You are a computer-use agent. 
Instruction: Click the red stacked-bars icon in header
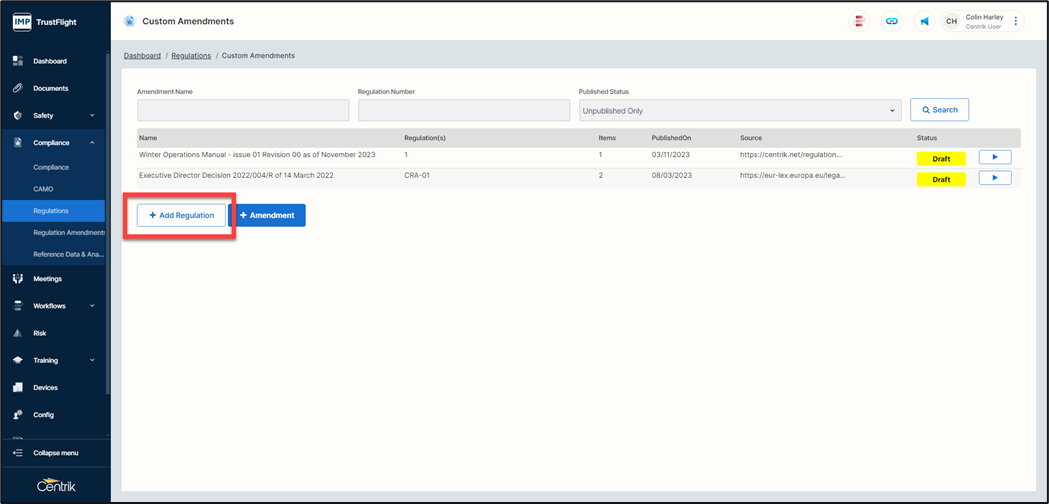point(859,21)
